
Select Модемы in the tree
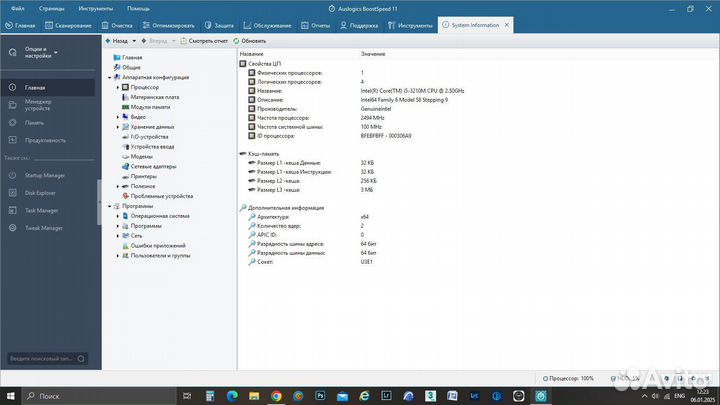click(x=141, y=157)
